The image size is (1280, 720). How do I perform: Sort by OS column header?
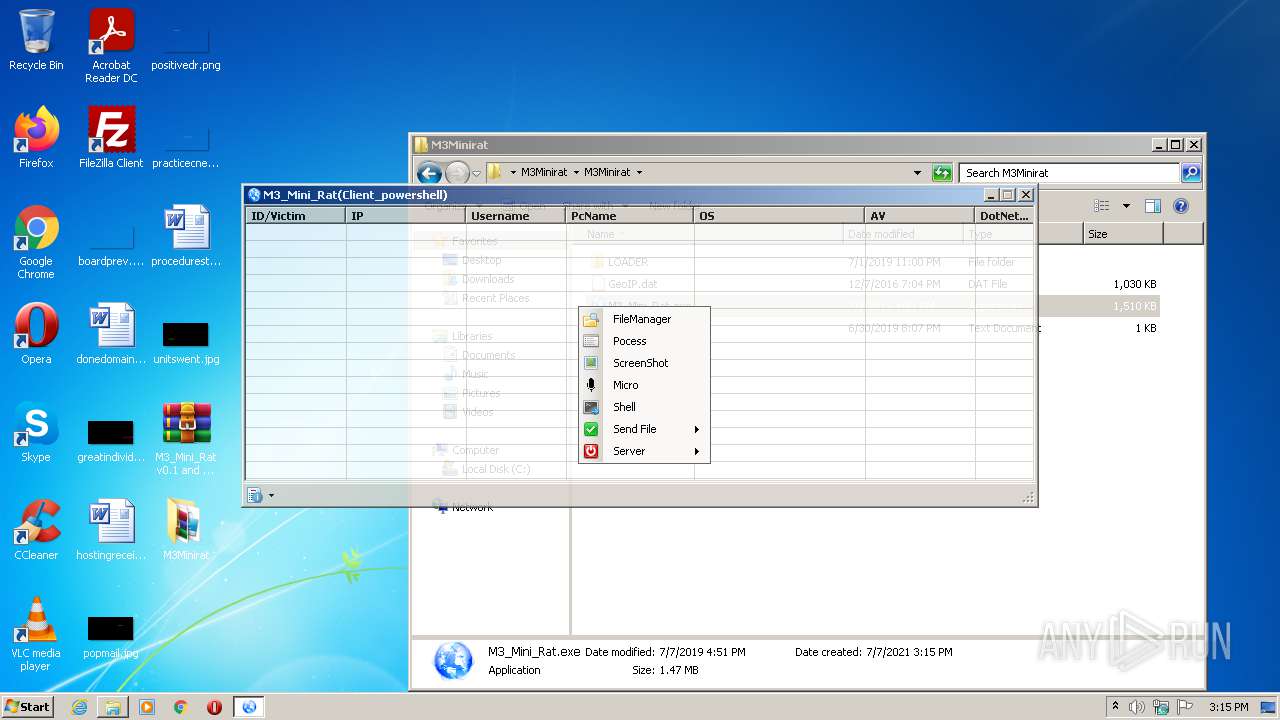tap(779, 216)
